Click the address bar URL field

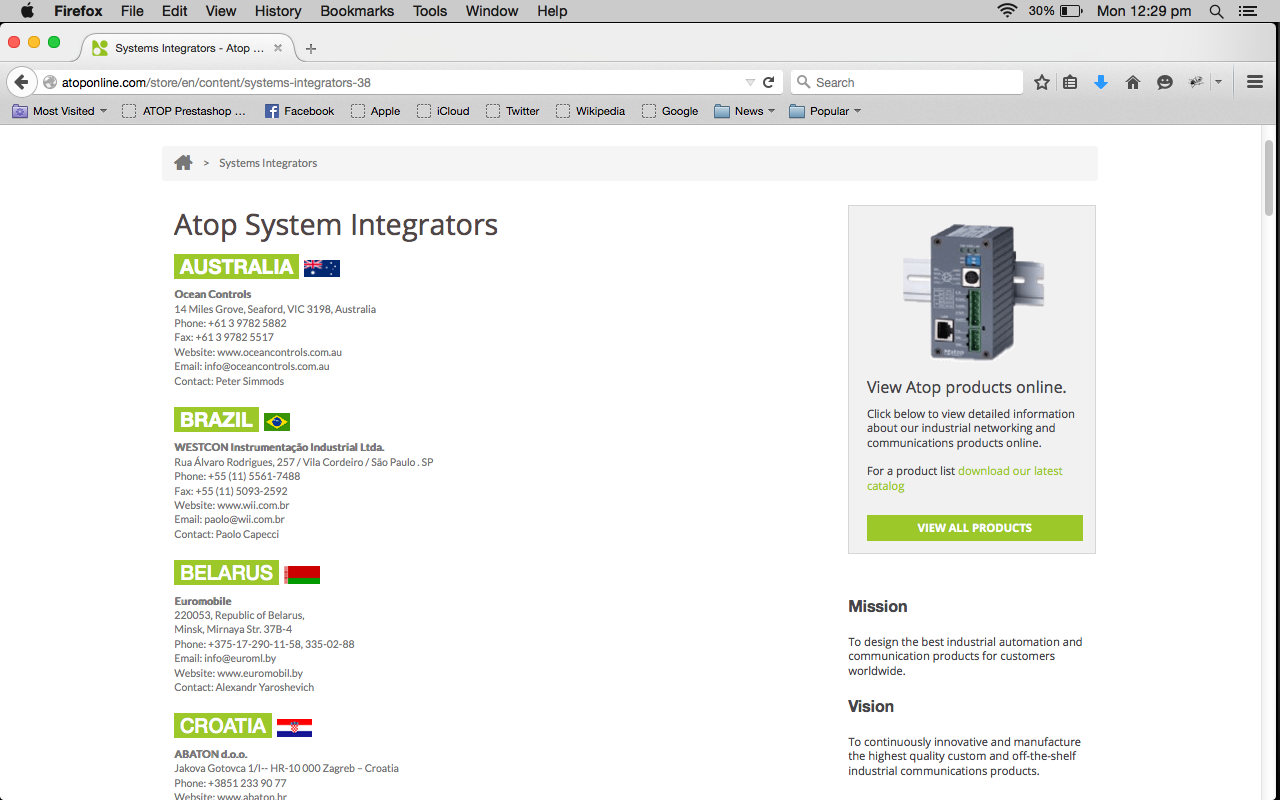click(400, 82)
